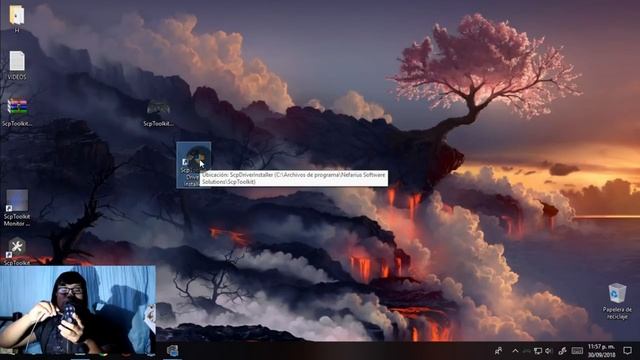Select the ScpToolkit gamepad icon
640x360 pixels.
158,112
